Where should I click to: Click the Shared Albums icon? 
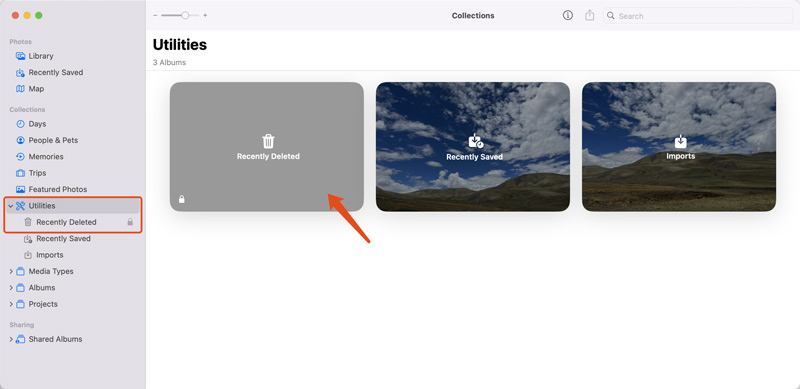tap(20, 339)
